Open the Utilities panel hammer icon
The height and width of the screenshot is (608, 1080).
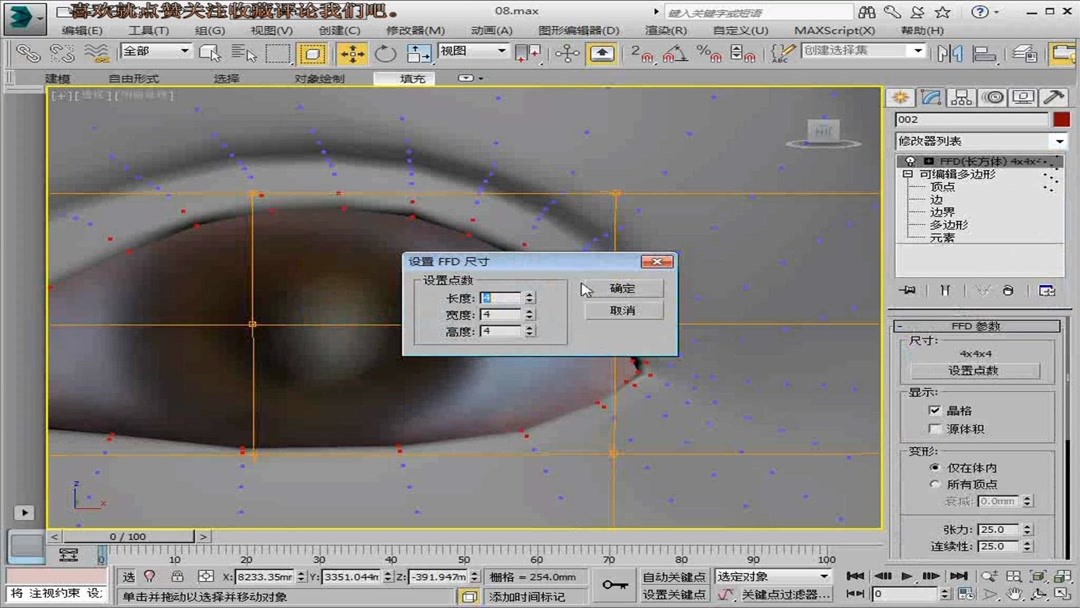(x=1054, y=97)
